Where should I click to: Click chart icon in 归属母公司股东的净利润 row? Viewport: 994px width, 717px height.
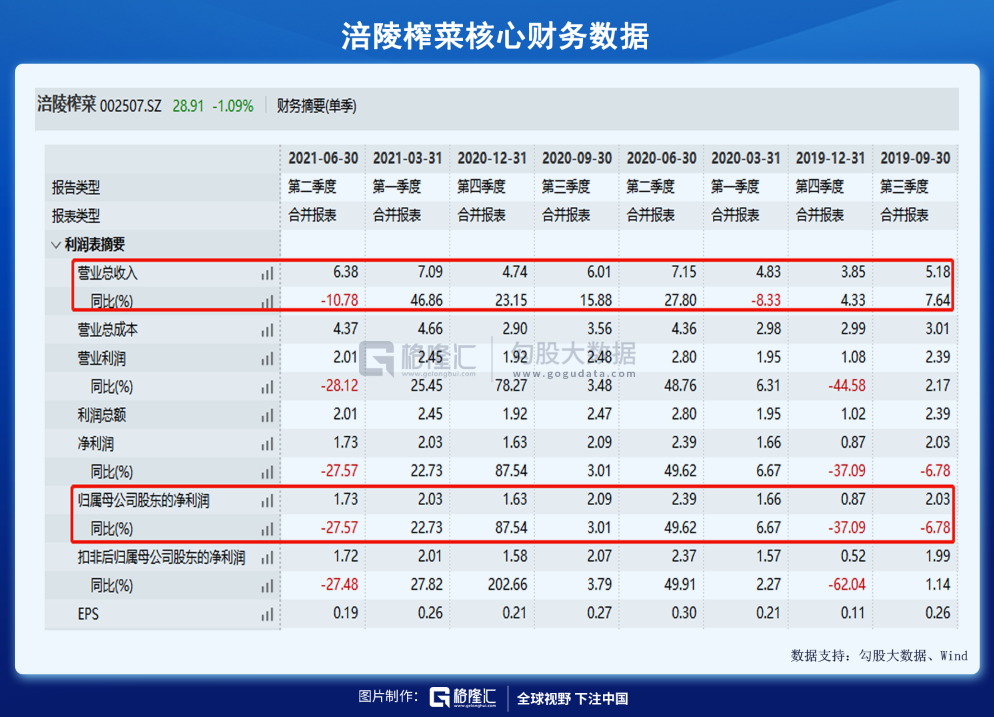tap(267, 501)
